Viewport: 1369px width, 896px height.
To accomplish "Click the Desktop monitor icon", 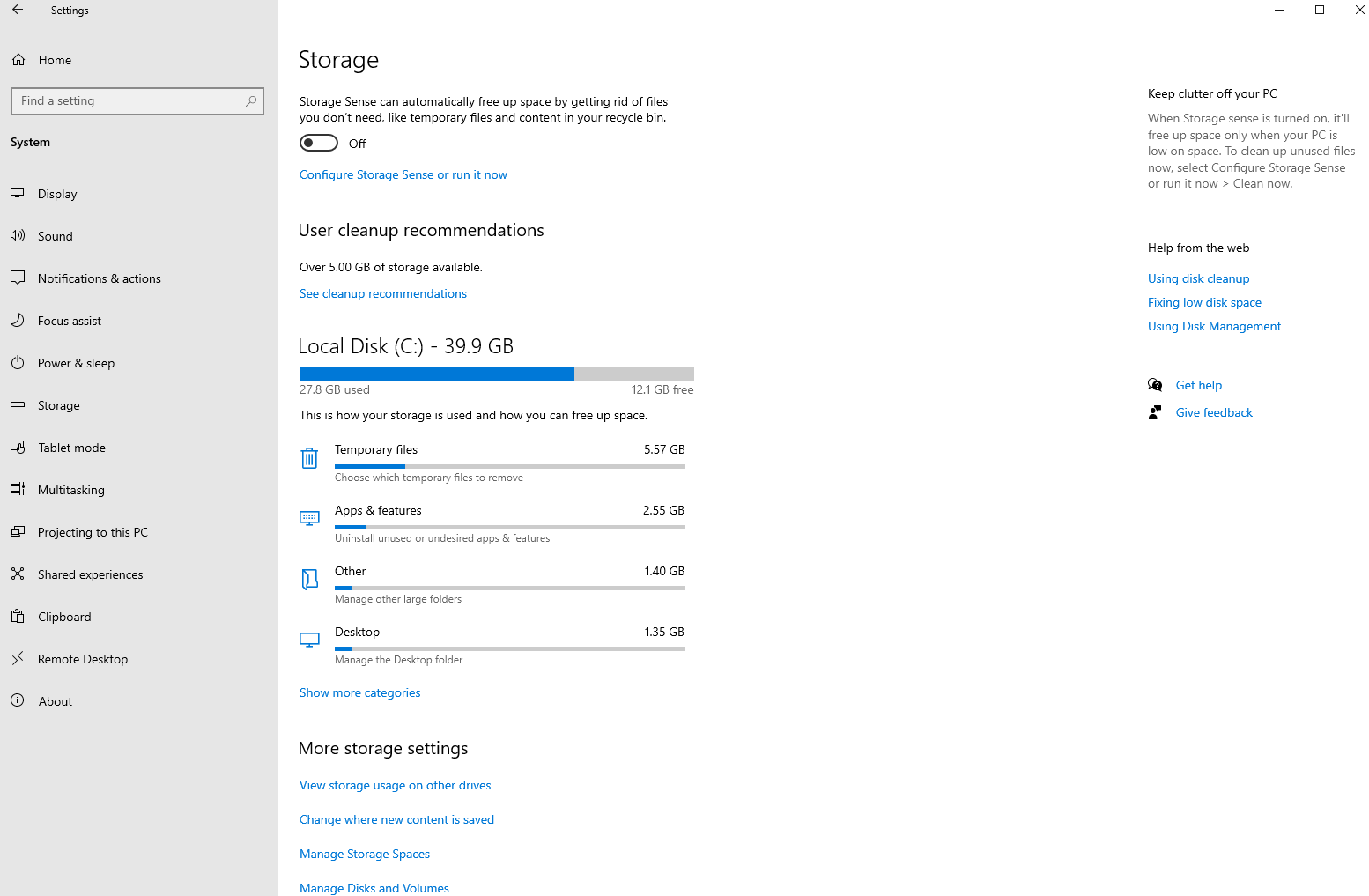I will pyautogui.click(x=309, y=640).
